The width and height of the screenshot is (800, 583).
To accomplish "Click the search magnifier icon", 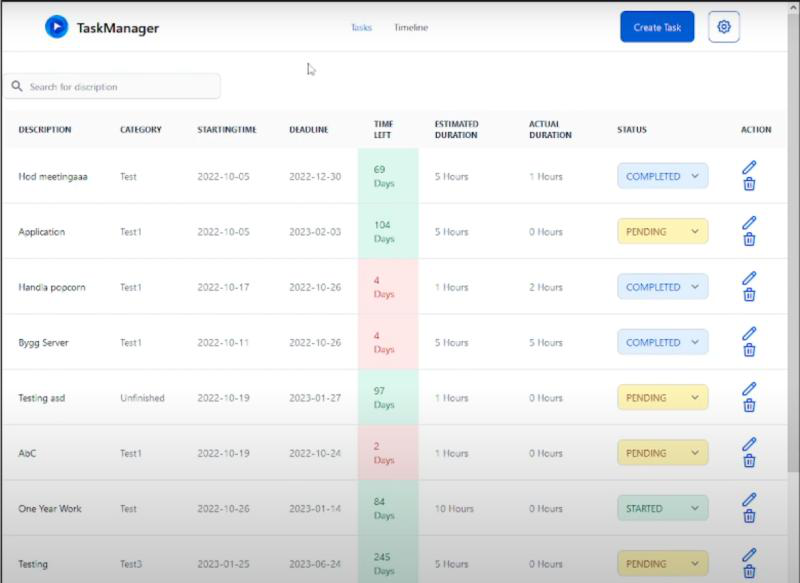I will point(16,86).
